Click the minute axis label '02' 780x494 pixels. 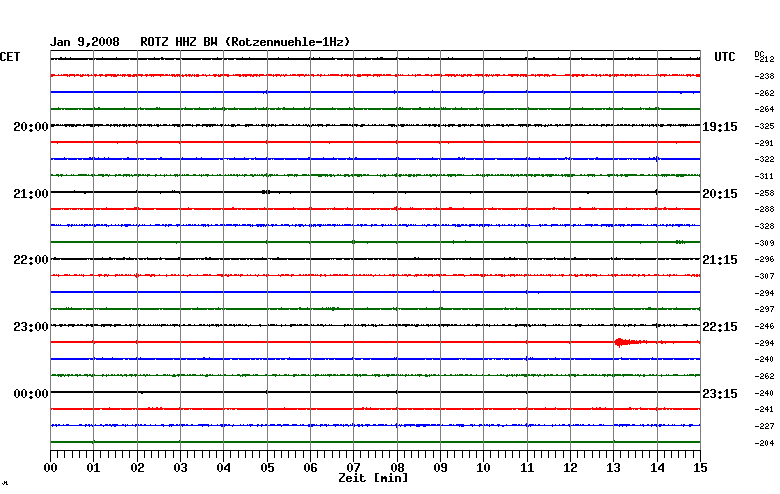pos(137,468)
